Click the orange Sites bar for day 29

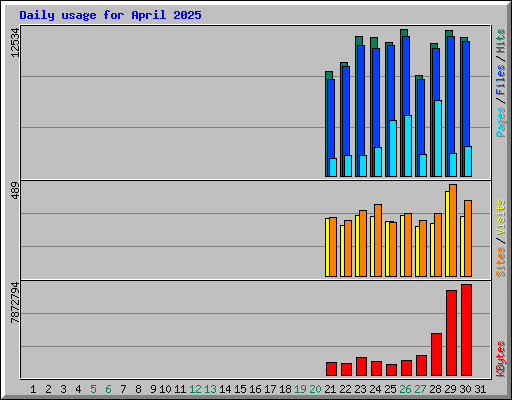click(x=453, y=230)
